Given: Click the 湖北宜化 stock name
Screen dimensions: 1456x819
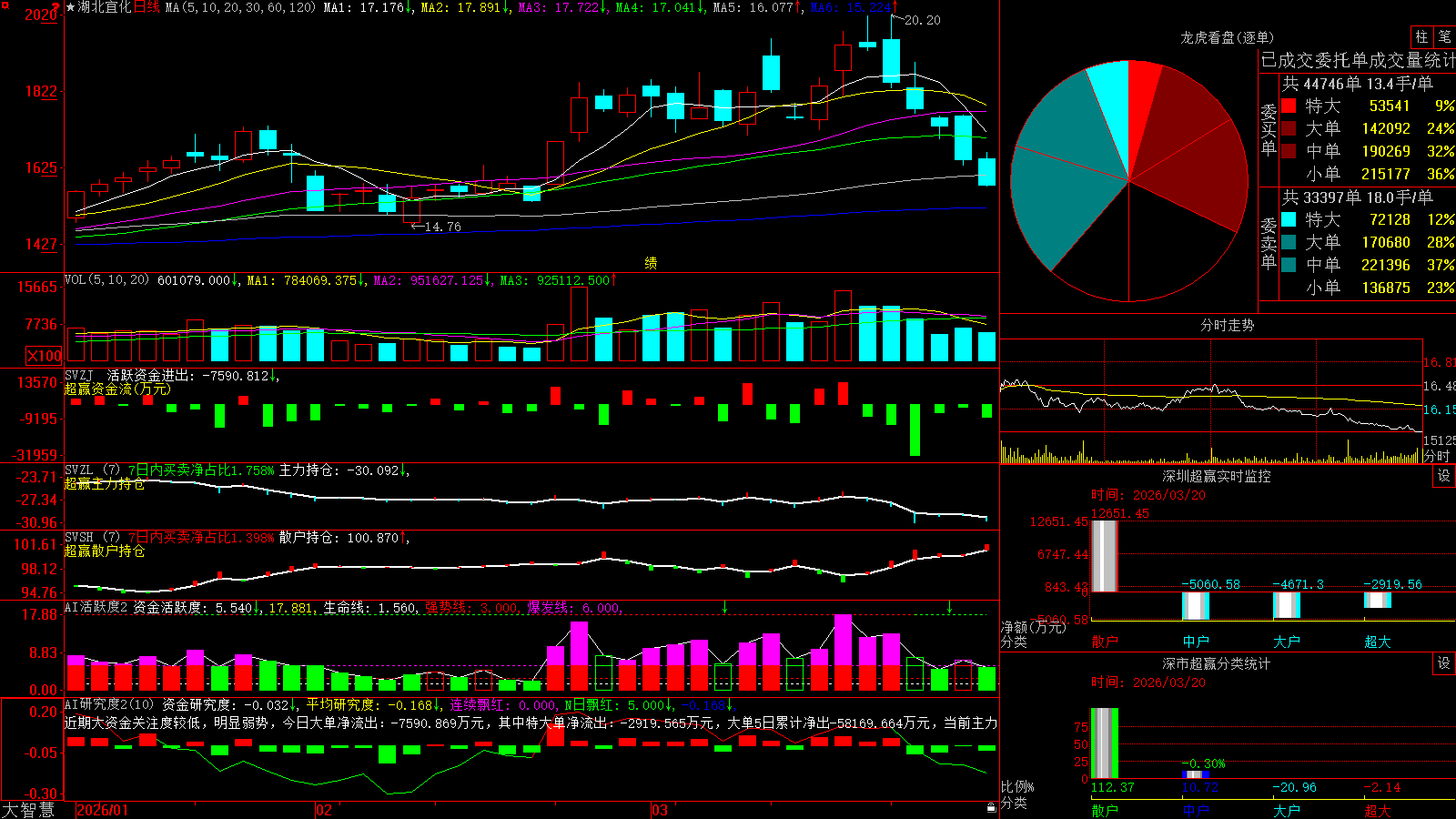Looking at the screenshot, I should pos(105,7).
